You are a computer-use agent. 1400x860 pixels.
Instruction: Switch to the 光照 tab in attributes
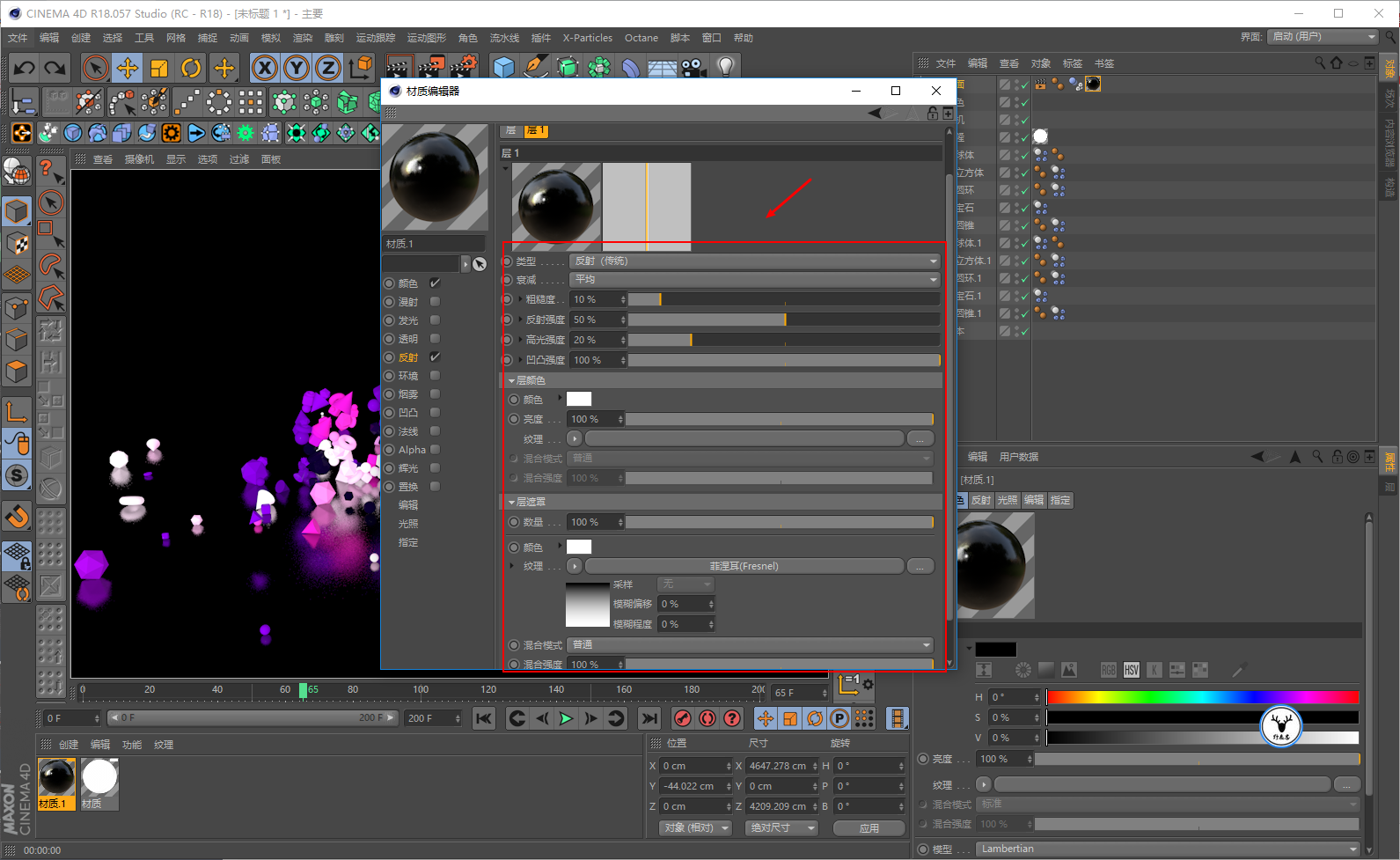point(1007,500)
